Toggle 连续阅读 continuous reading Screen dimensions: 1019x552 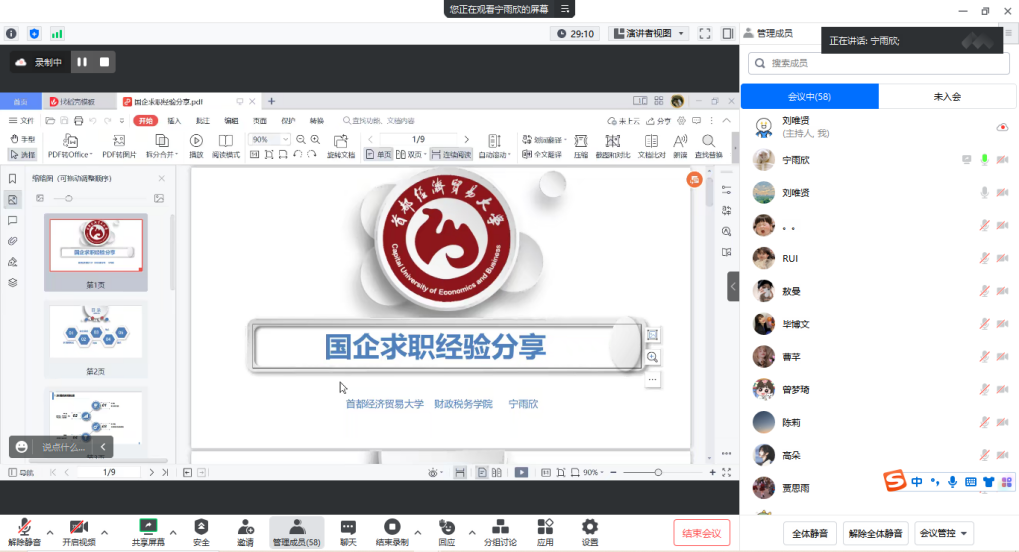pos(451,155)
